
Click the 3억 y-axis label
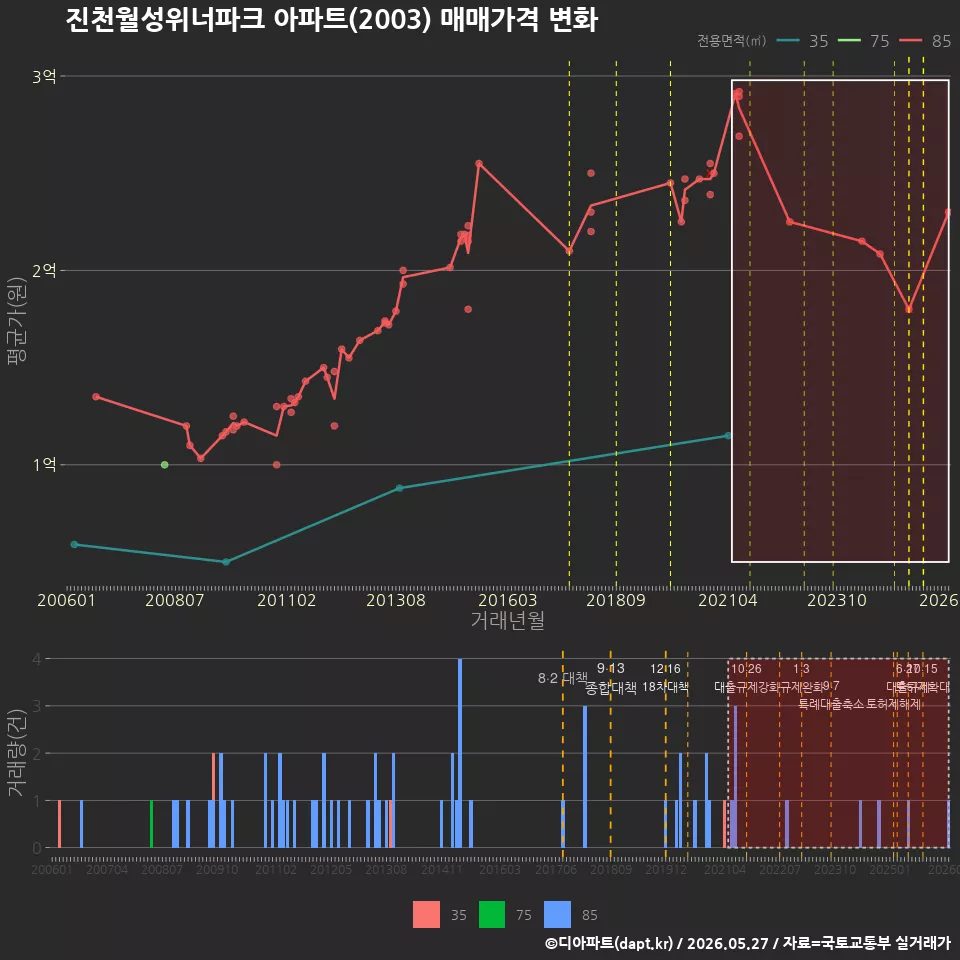click(44, 77)
